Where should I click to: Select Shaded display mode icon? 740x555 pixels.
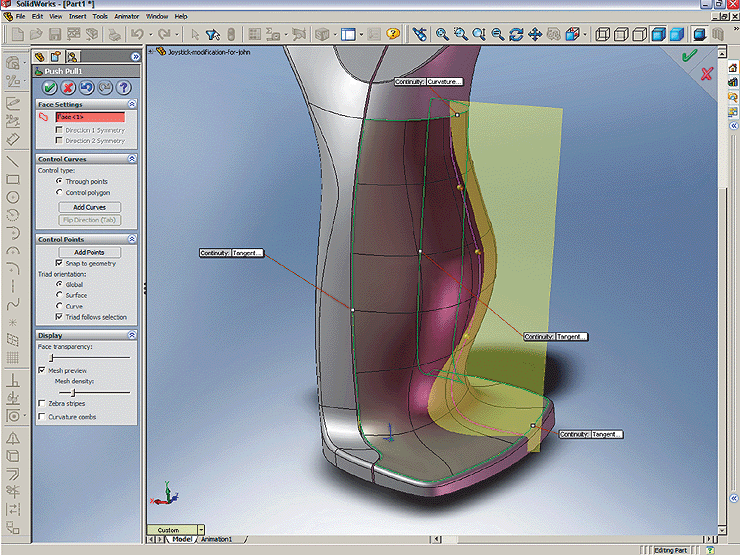(x=677, y=34)
